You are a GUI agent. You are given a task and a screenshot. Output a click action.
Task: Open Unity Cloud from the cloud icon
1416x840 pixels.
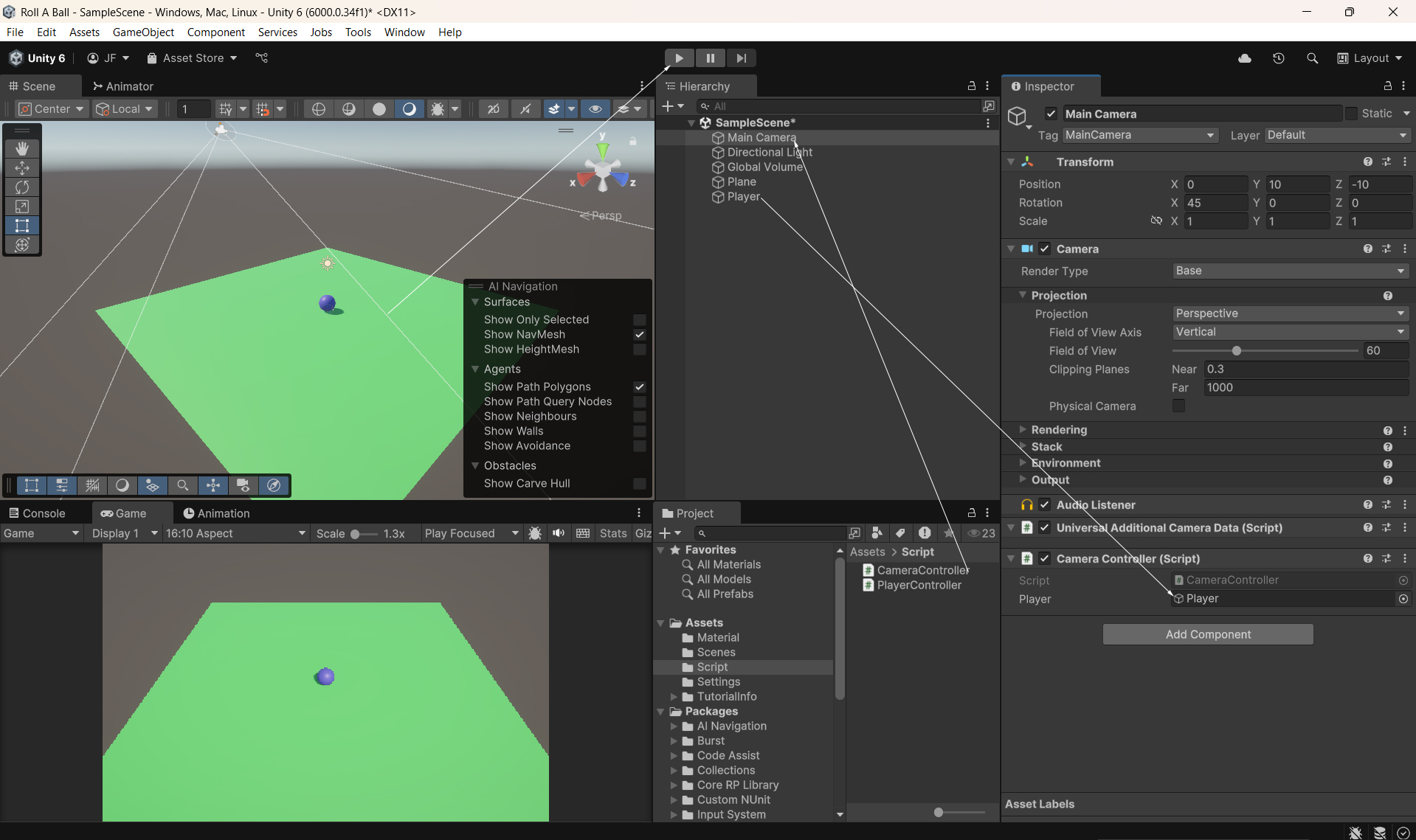(1245, 58)
